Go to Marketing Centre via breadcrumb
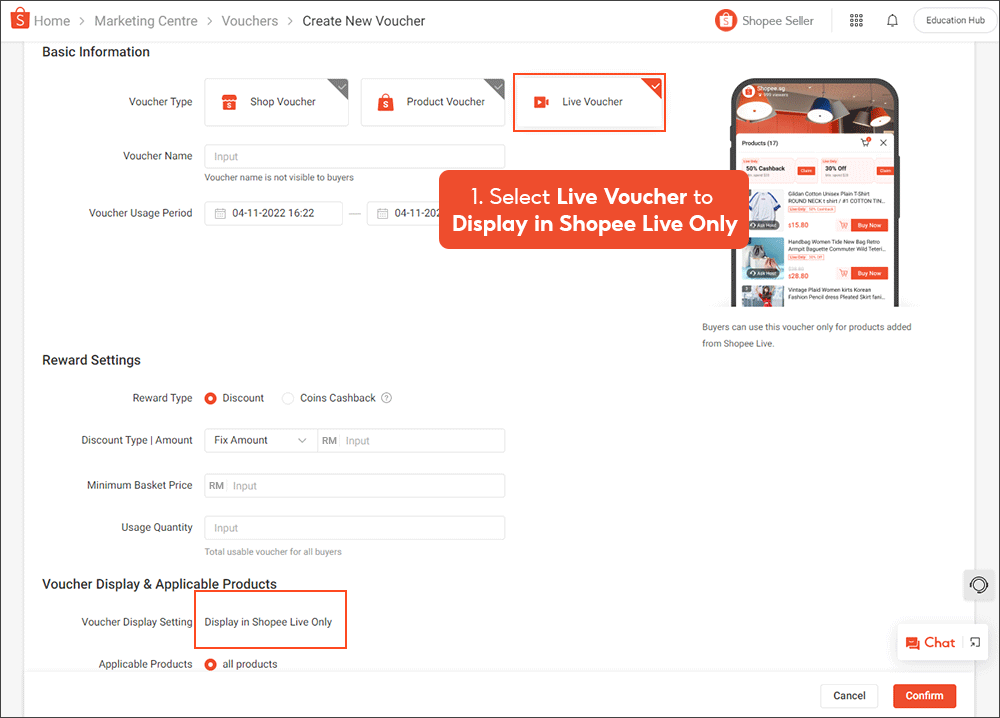Screen dimensions: 1000x718 tap(146, 20)
